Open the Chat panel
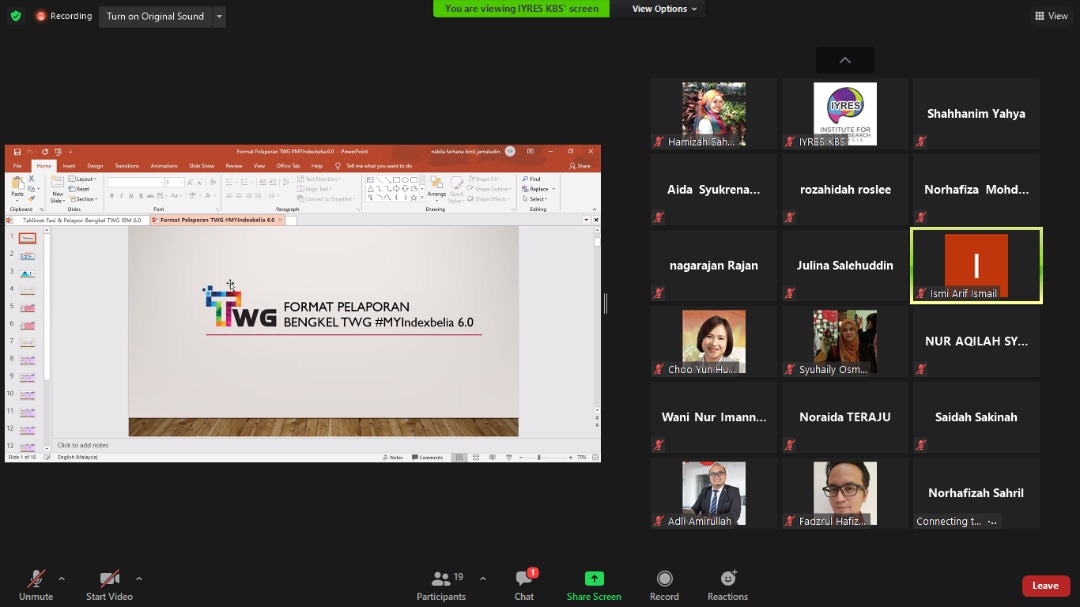The image size is (1080, 607). point(524,584)
